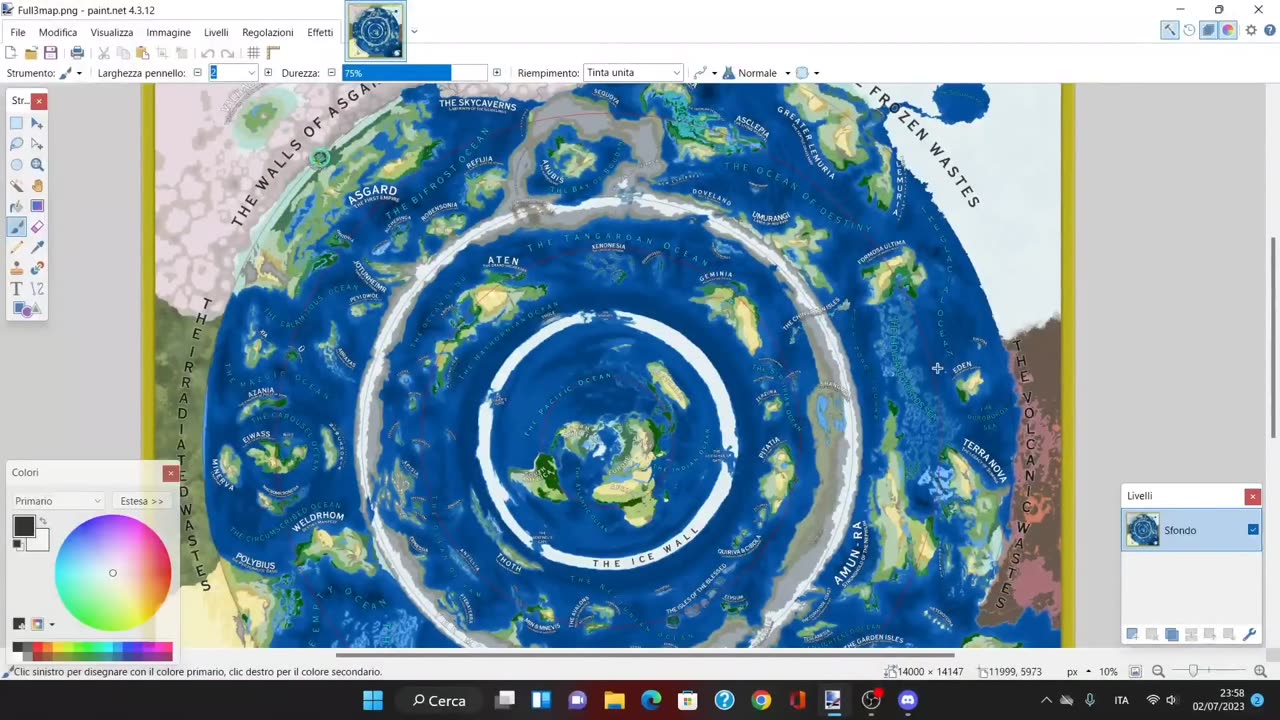Select the Clone Stamp tool

pos(17,268)
